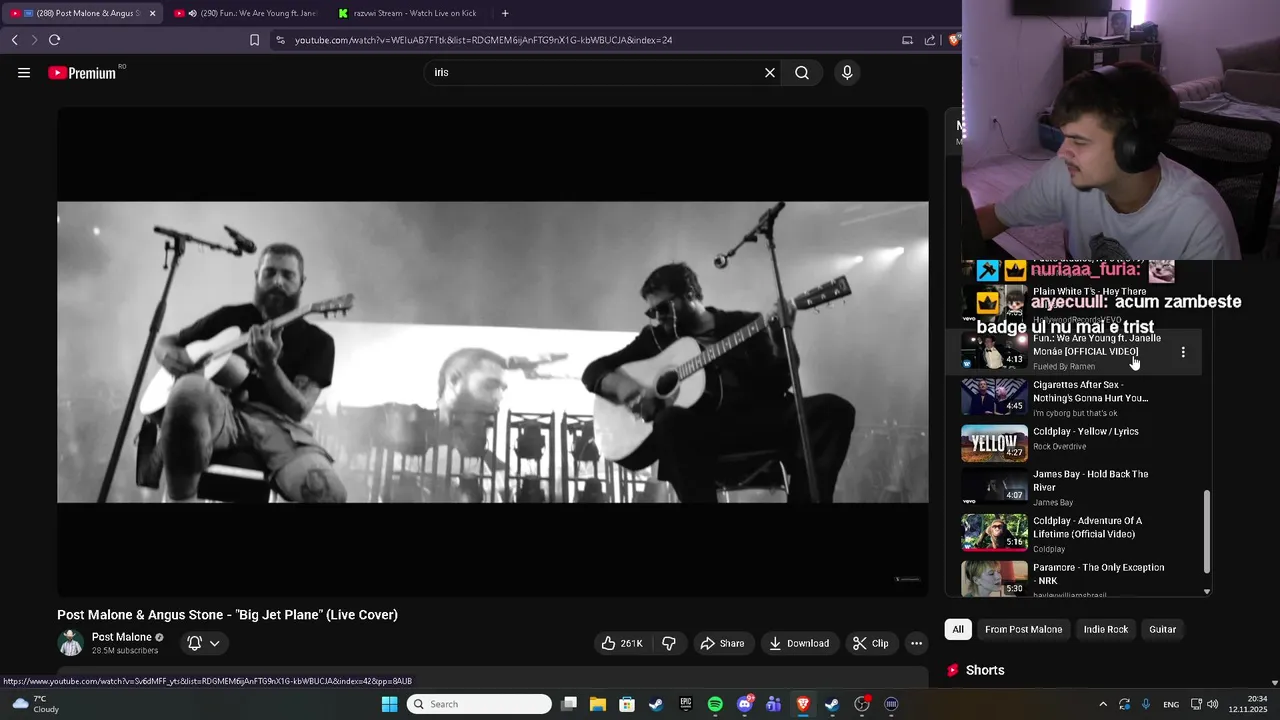Show hidden system tray icons chevron
Viewport: 1280px width, 720px height.
tap(1103, 704)
